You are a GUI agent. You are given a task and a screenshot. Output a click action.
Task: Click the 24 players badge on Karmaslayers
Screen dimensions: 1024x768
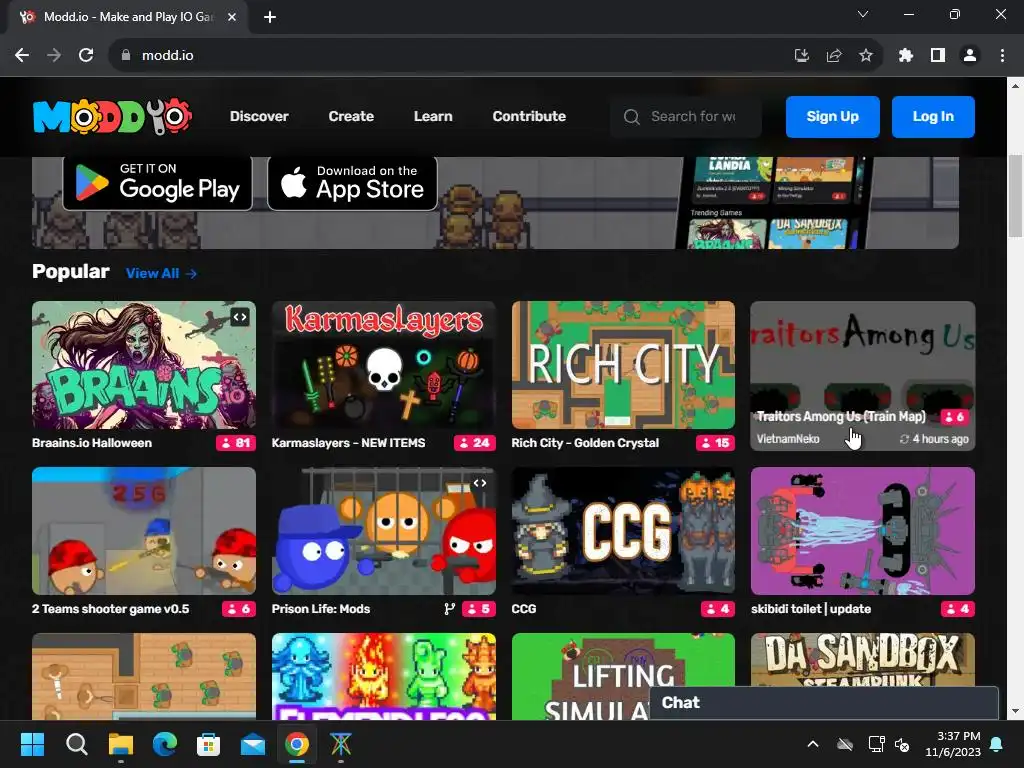[x=475, y=443]
